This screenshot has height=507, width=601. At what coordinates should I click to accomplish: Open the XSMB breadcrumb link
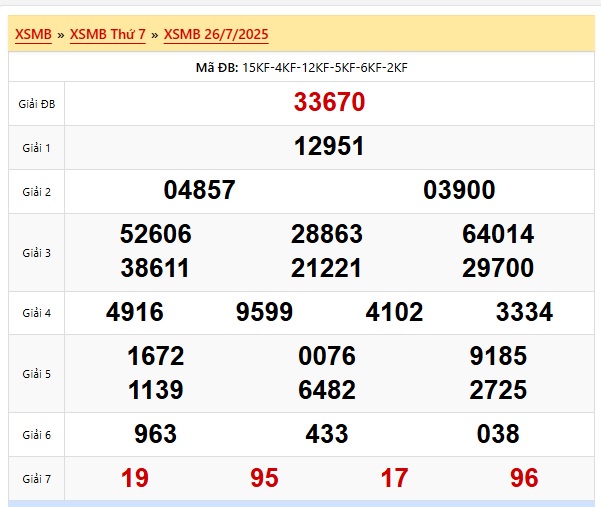pos(33,34)
